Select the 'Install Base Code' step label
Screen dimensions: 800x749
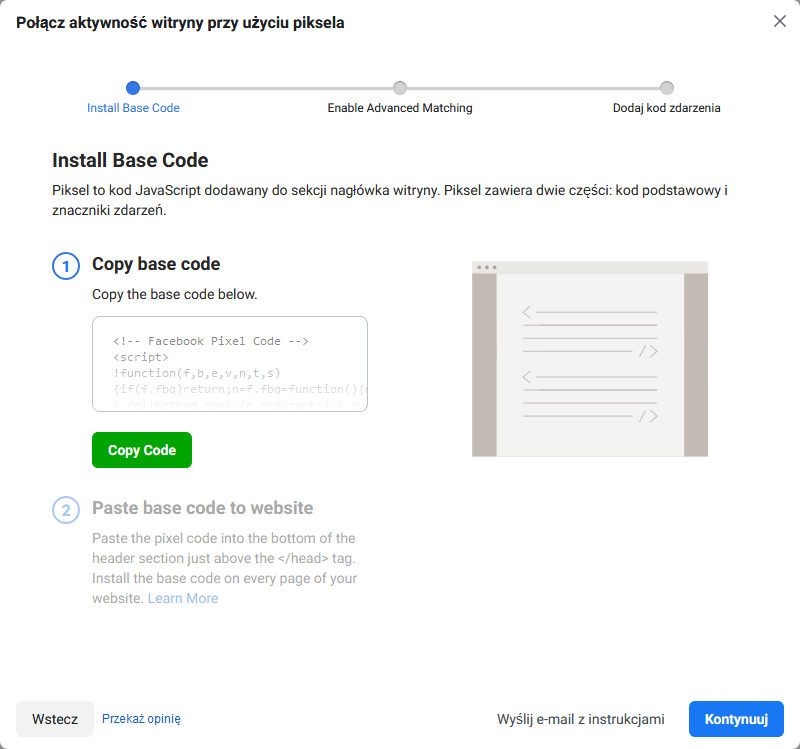pyautogui.click(x=133, y=108)
